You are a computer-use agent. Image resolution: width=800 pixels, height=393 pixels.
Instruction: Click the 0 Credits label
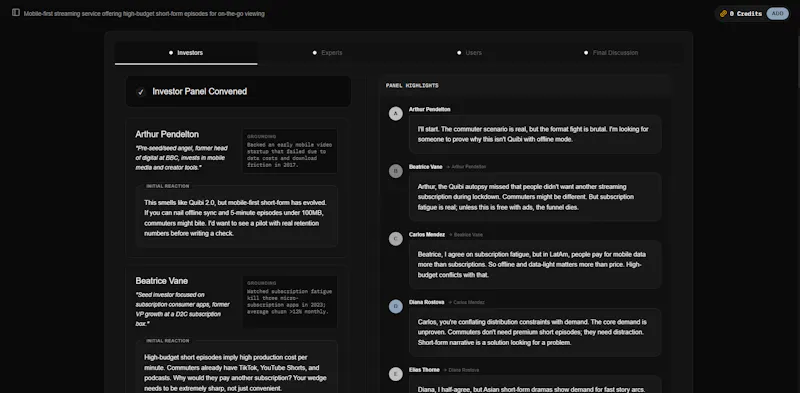[x=745, y=14]
